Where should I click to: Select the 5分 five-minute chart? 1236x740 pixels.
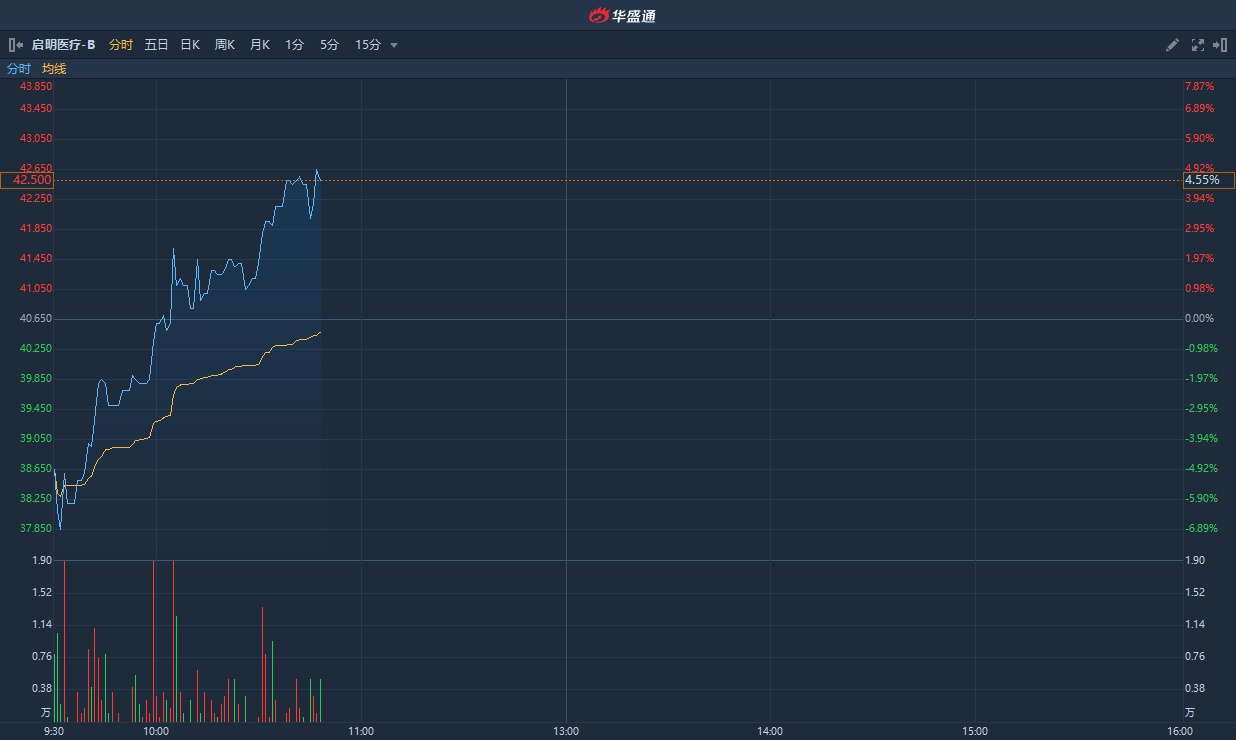[330, 45]
